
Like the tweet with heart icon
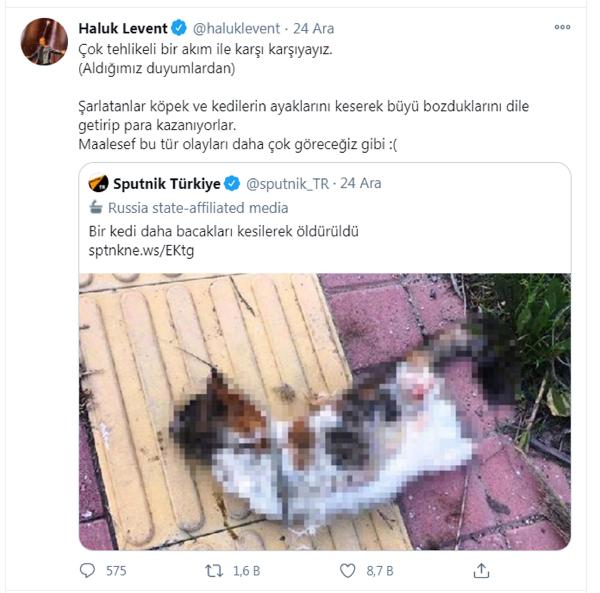[x=347, y=571]
